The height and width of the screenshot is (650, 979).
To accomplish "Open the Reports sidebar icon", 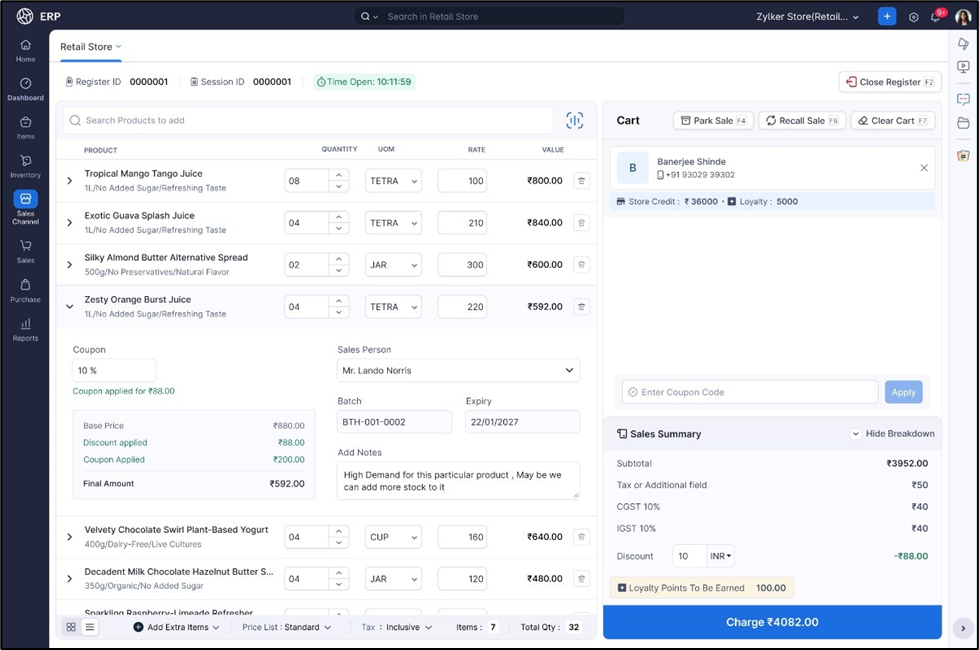I will coord(25,329).
